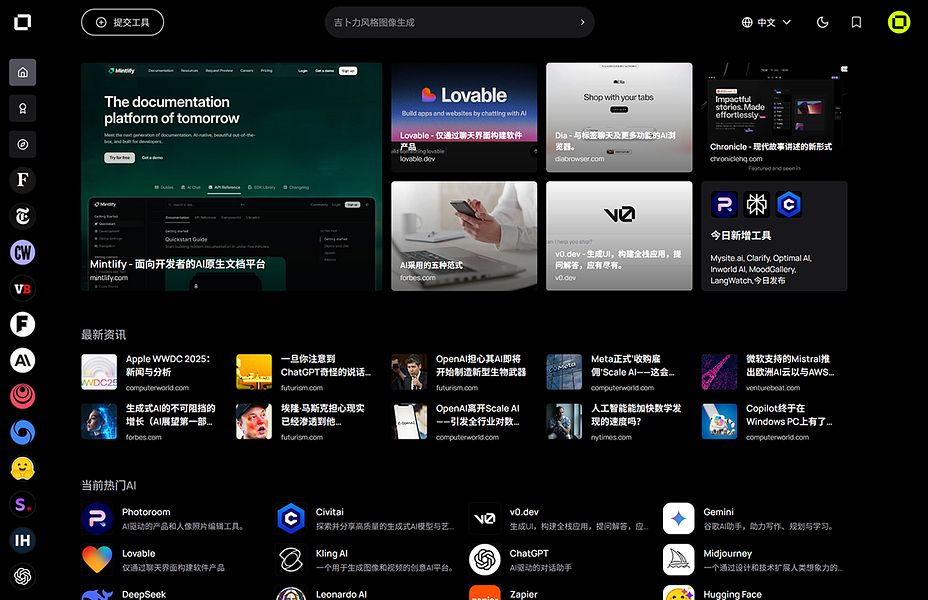
Task: Open the OpenAI离开Scale AI article
Action: pyautogui.click(x=464, y=422)
